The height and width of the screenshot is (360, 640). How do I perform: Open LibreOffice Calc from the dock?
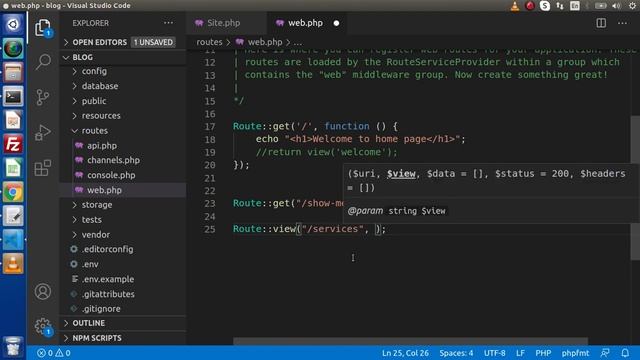pyautogui.click(x=13, y=168)
